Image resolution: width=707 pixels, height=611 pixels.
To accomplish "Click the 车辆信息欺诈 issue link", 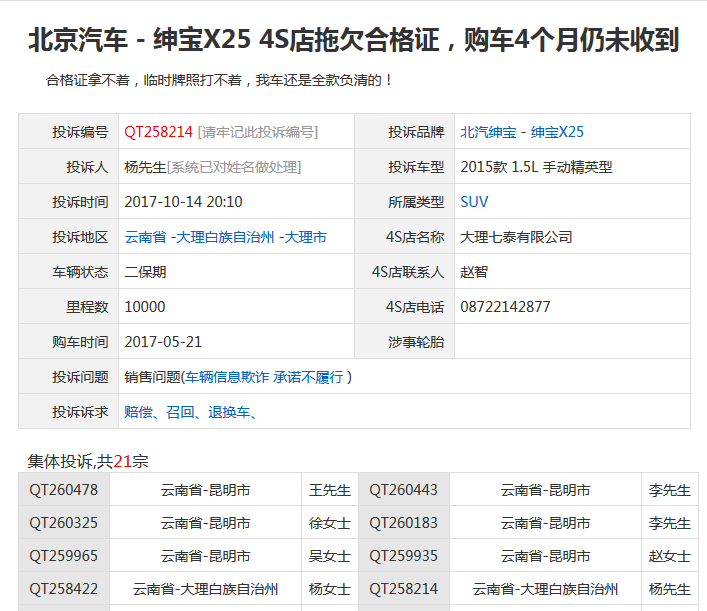I will click(x=227, y=377).
